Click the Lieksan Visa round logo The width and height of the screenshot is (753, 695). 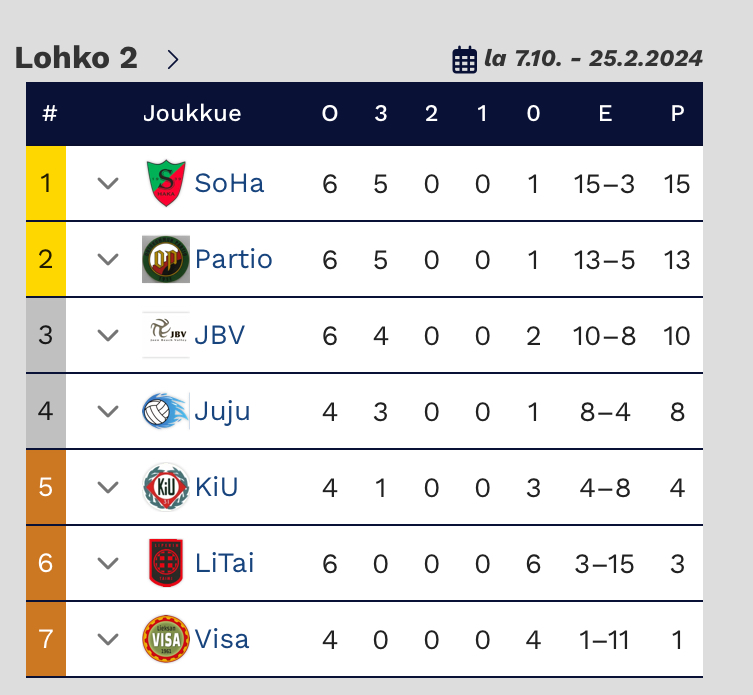coord(166,639)
